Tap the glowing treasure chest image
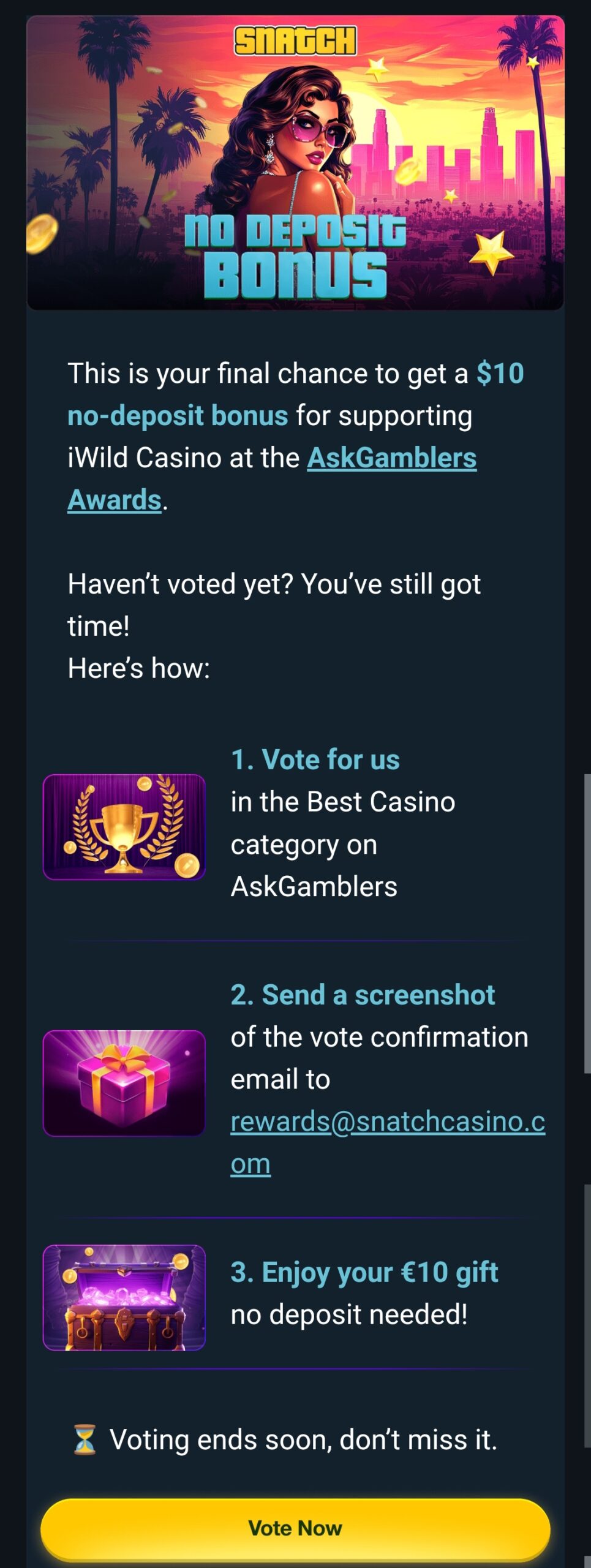Image resolution: width=591 pixels, height=1568 pixels. click(124, 1297)
